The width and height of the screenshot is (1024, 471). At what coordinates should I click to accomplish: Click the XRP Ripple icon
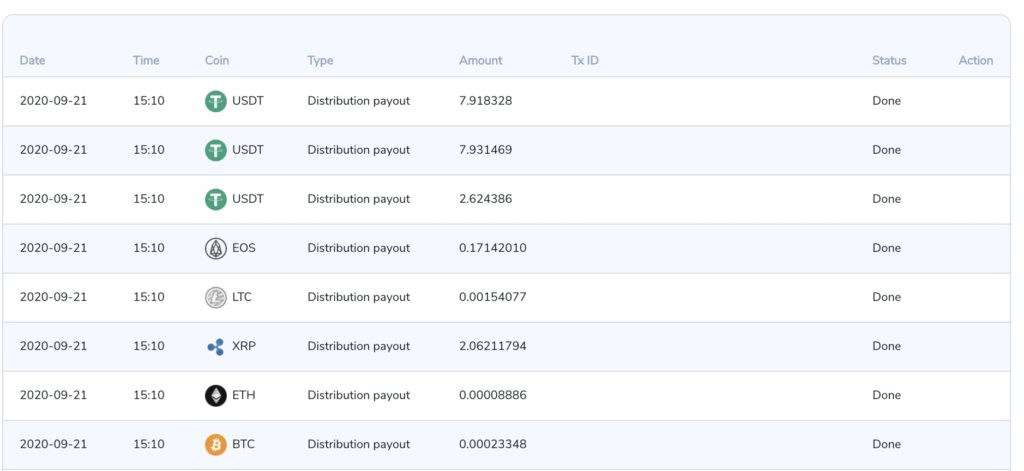coord(215,346)
